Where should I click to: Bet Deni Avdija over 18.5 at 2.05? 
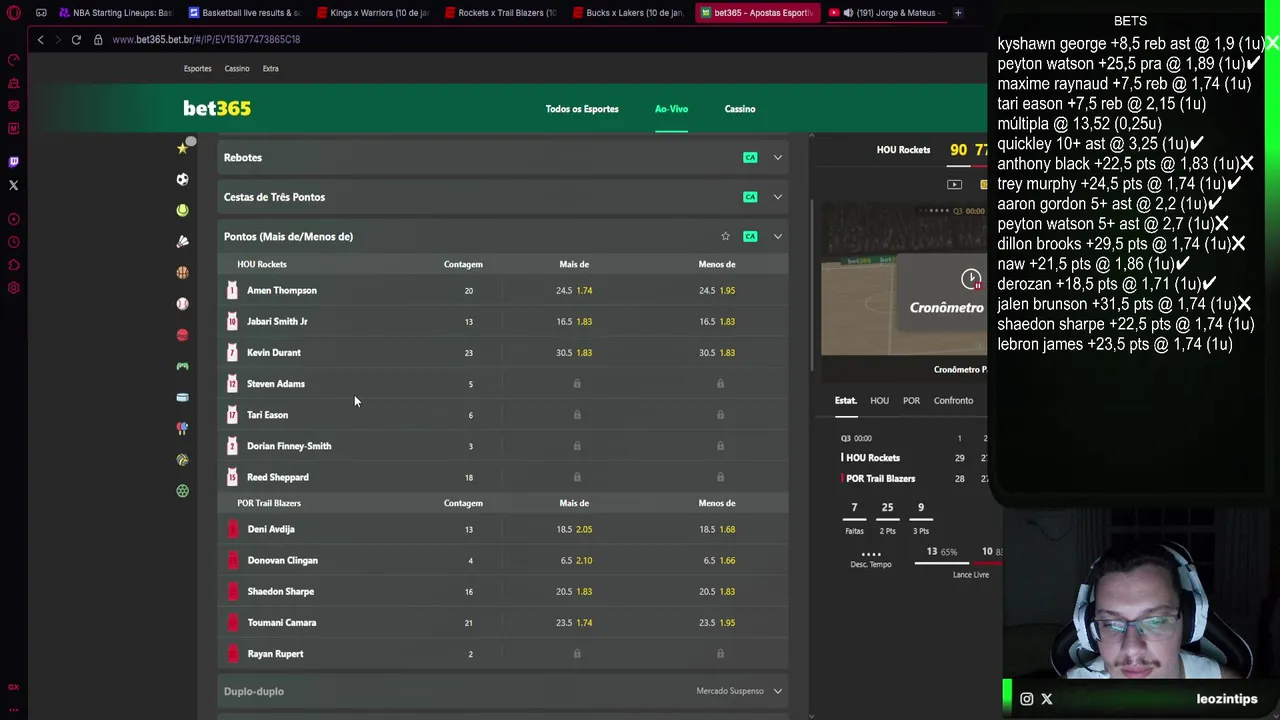point(574,529)
